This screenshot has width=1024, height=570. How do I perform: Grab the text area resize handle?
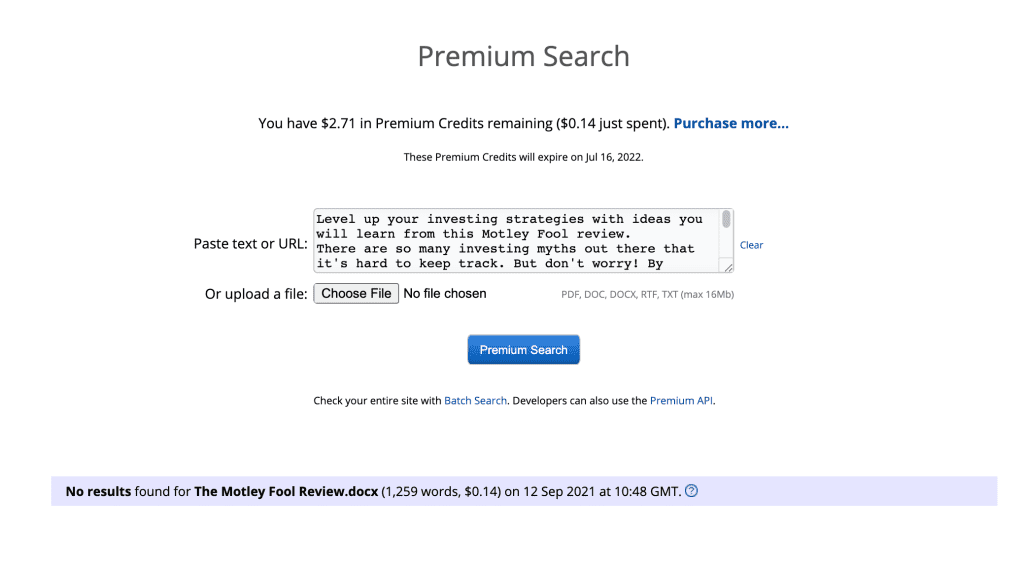(x=729, y=267)
